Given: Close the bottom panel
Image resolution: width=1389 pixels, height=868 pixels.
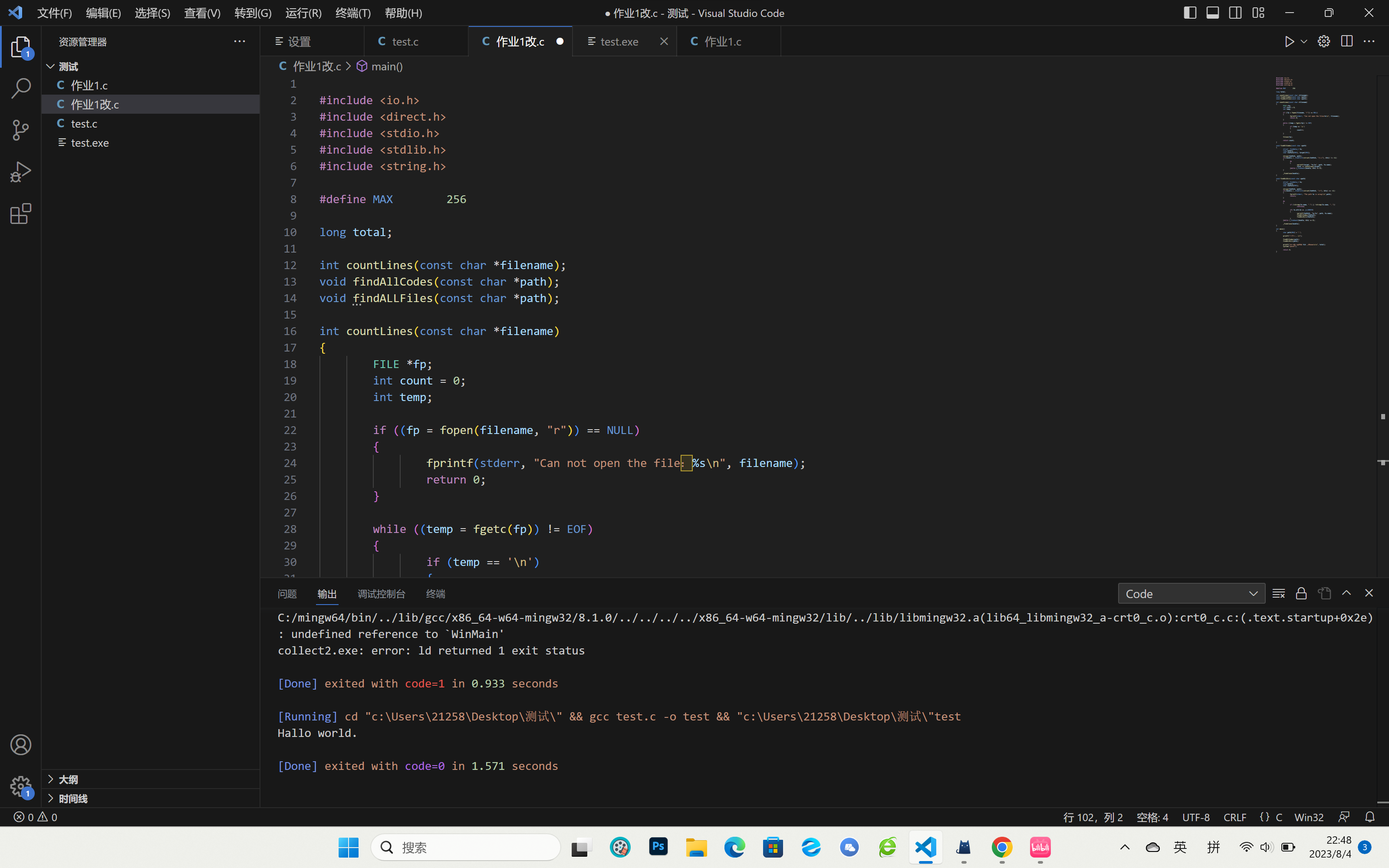Looking at the screenshot, I should [1369, 593].
